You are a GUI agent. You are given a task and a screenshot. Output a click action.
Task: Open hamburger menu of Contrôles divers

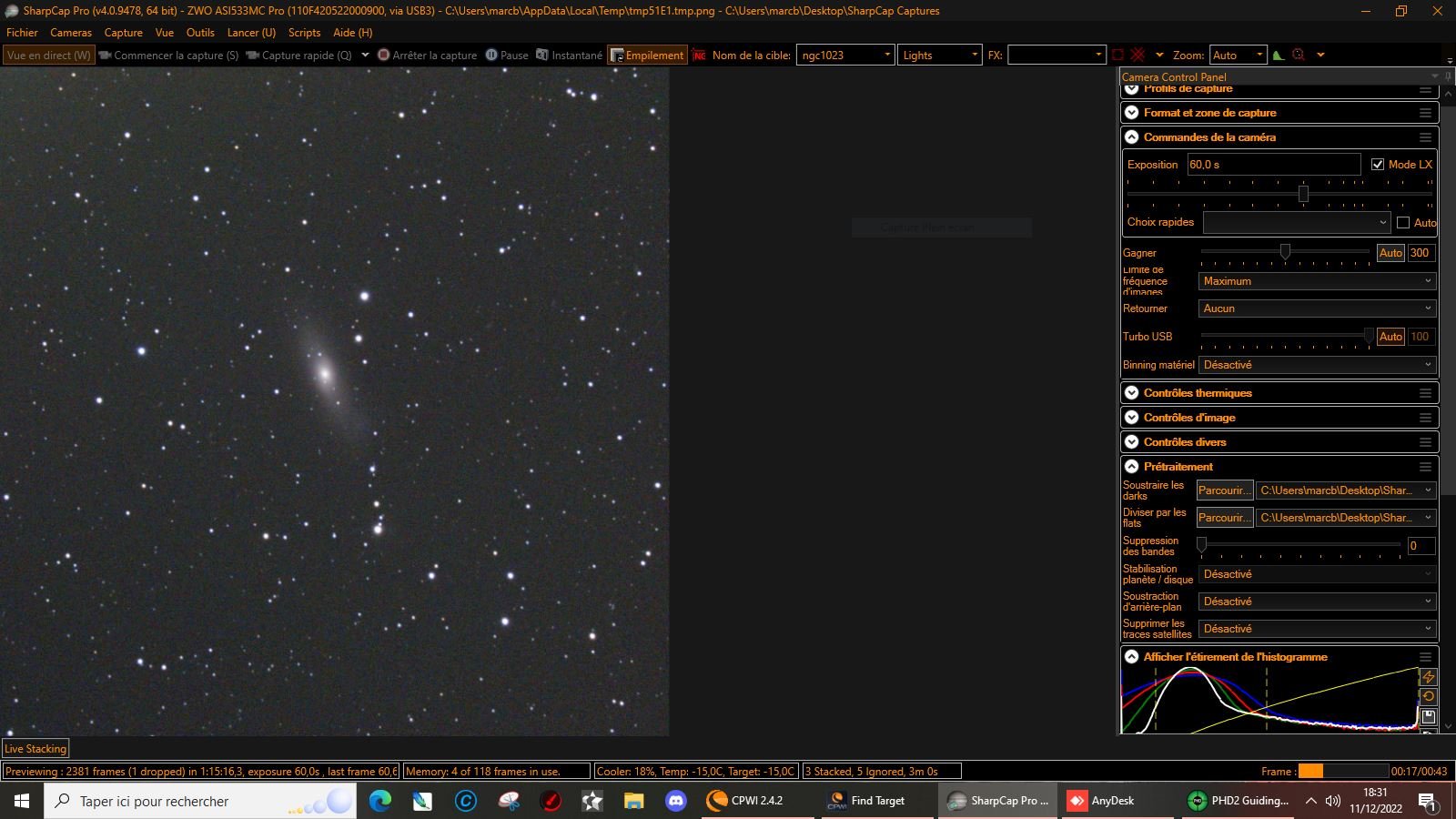(x=1425, y=442)
